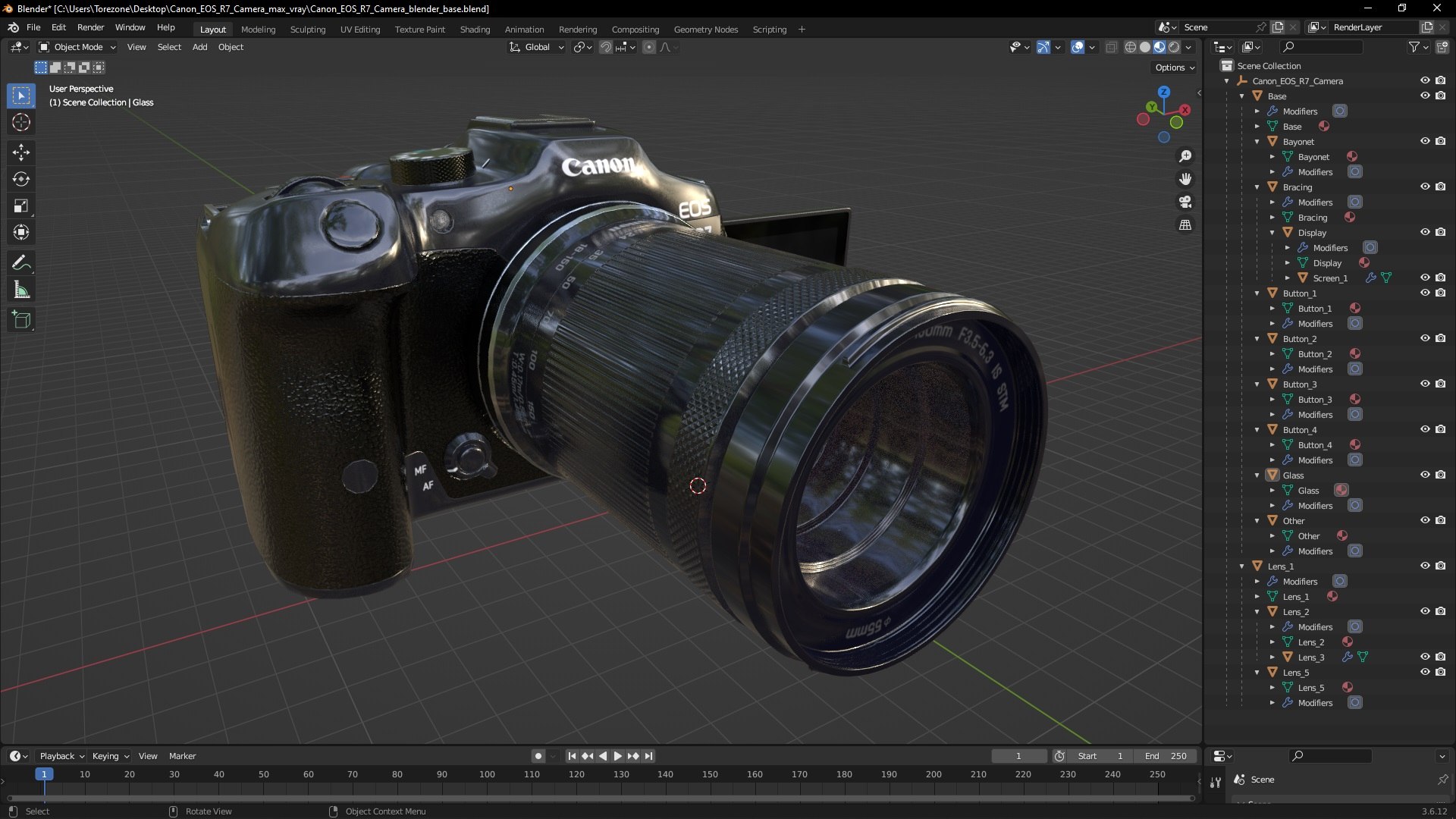Viewport: 1456px width, 819px height.
Task: Click the current frame number field
Action: pyautogui.click(x=1018, y=756)
